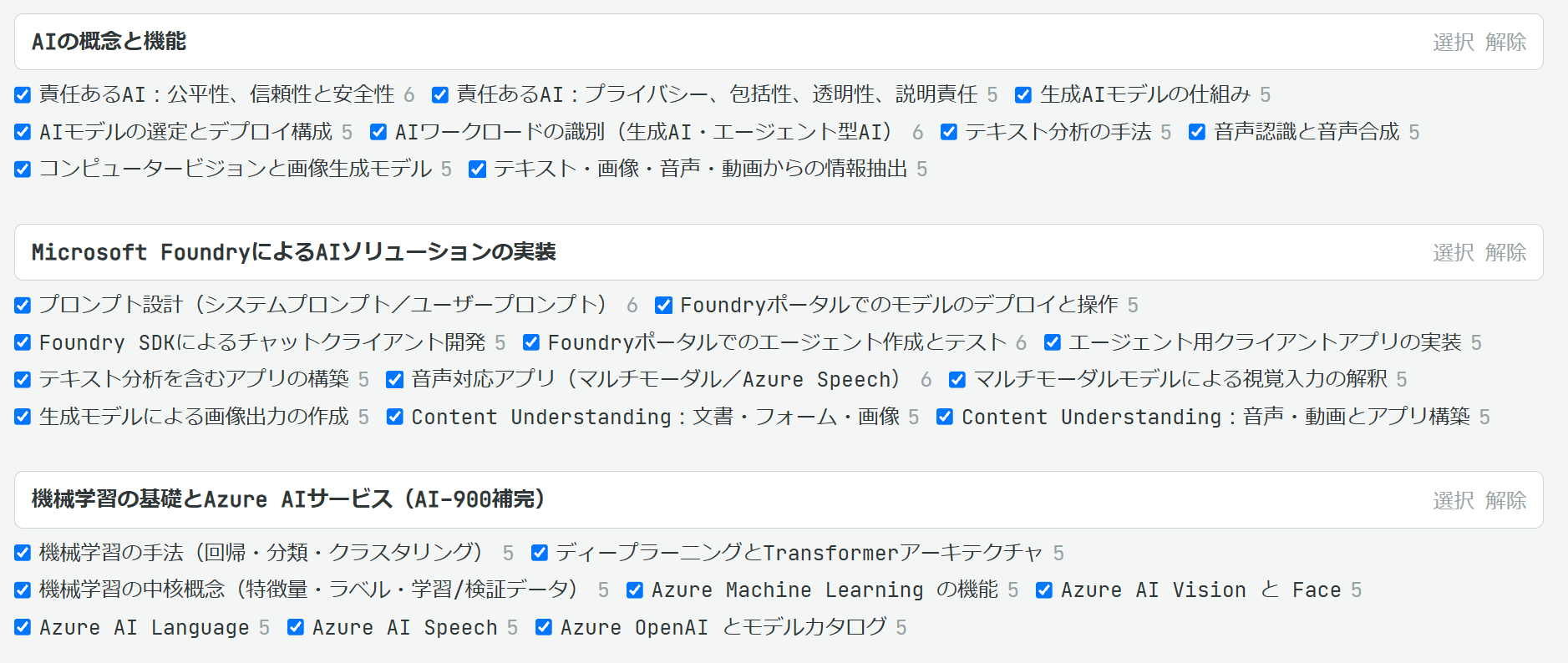Uncheck エージェント用クライアントアプリの実装 checkbox
The width and height of the screenshot is (1568, 663).
coord(1053,342)
